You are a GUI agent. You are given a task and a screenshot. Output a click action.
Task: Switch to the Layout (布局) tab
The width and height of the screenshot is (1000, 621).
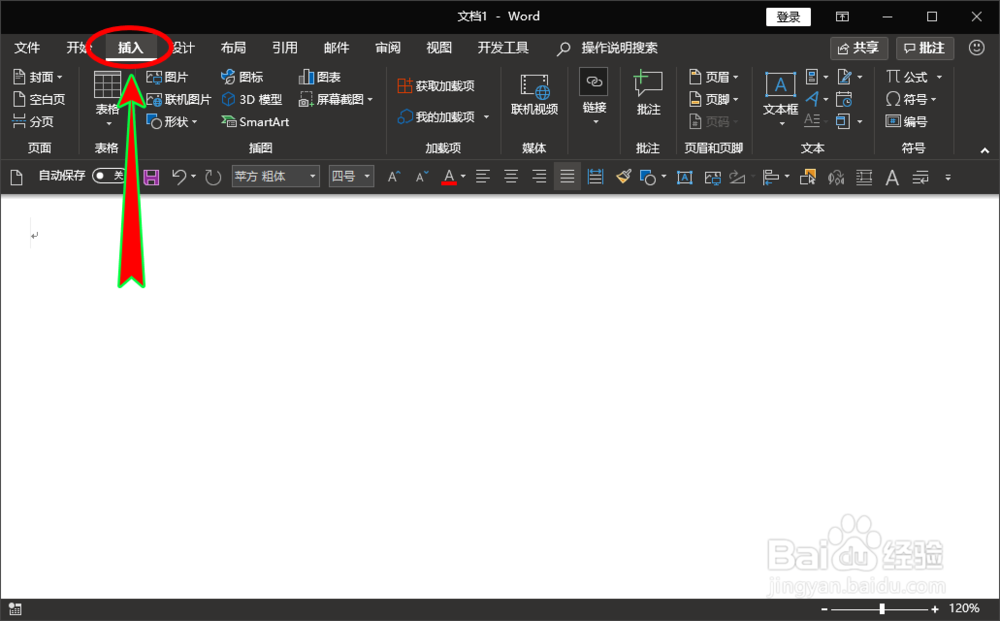click(233, 48)
